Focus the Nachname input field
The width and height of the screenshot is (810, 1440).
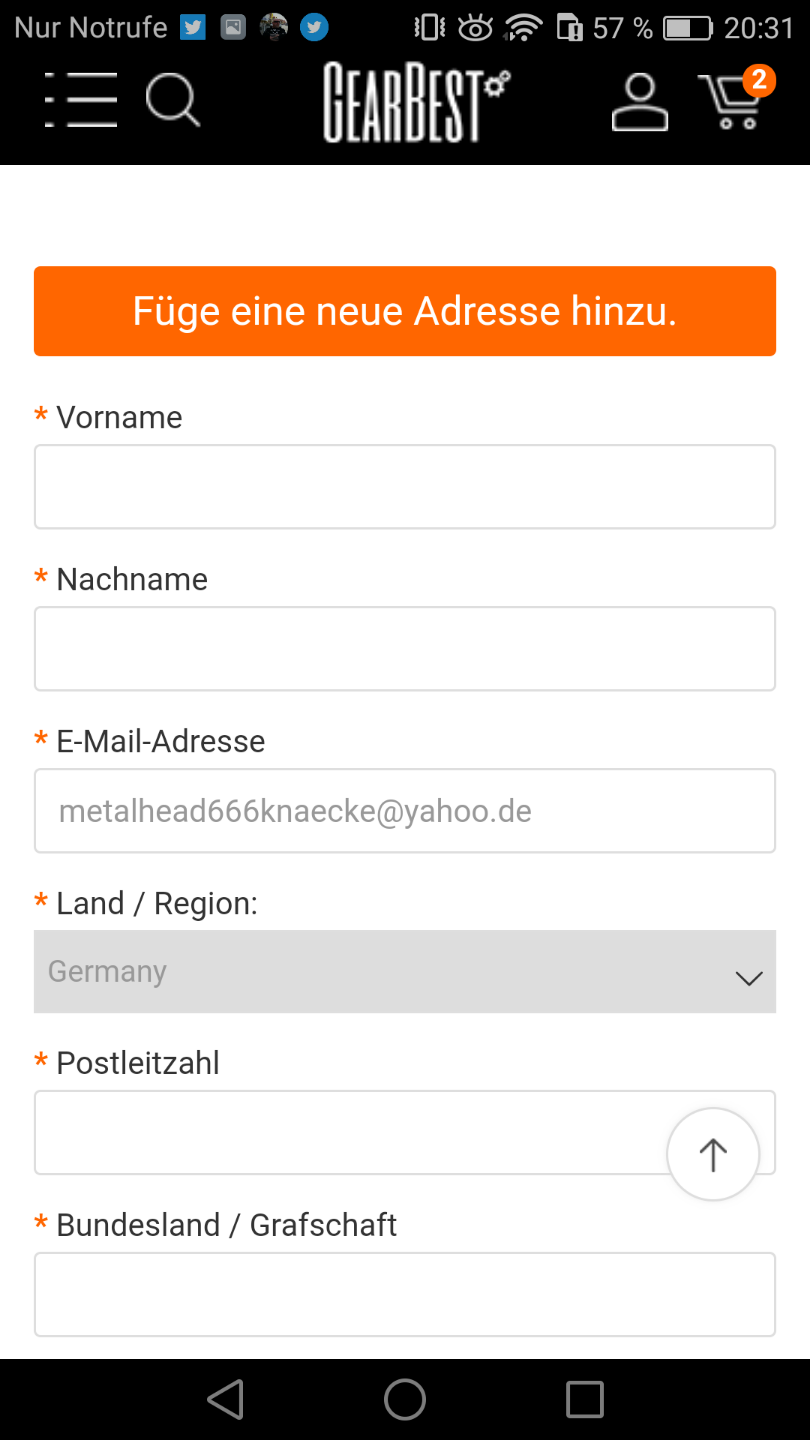point(405,649)
